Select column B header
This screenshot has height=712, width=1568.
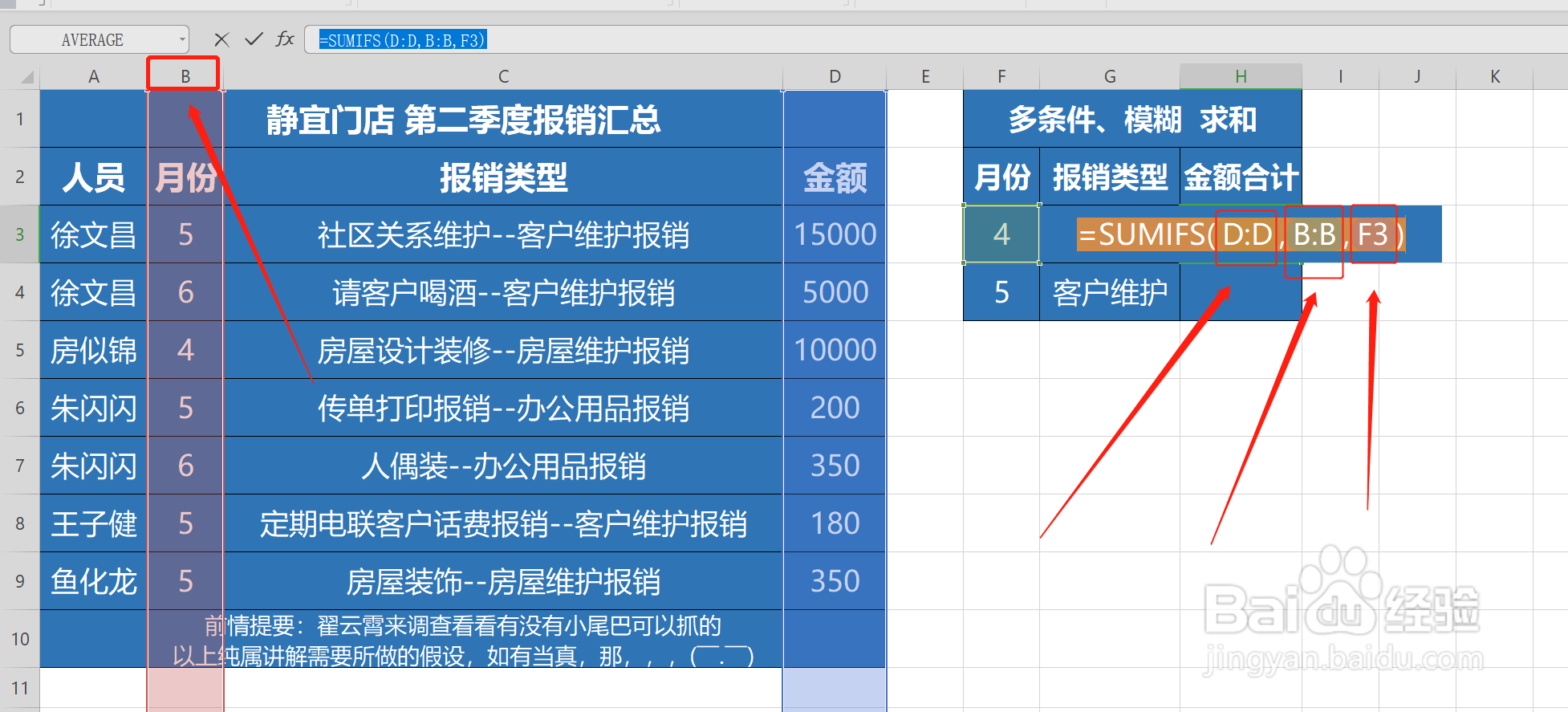185,76
